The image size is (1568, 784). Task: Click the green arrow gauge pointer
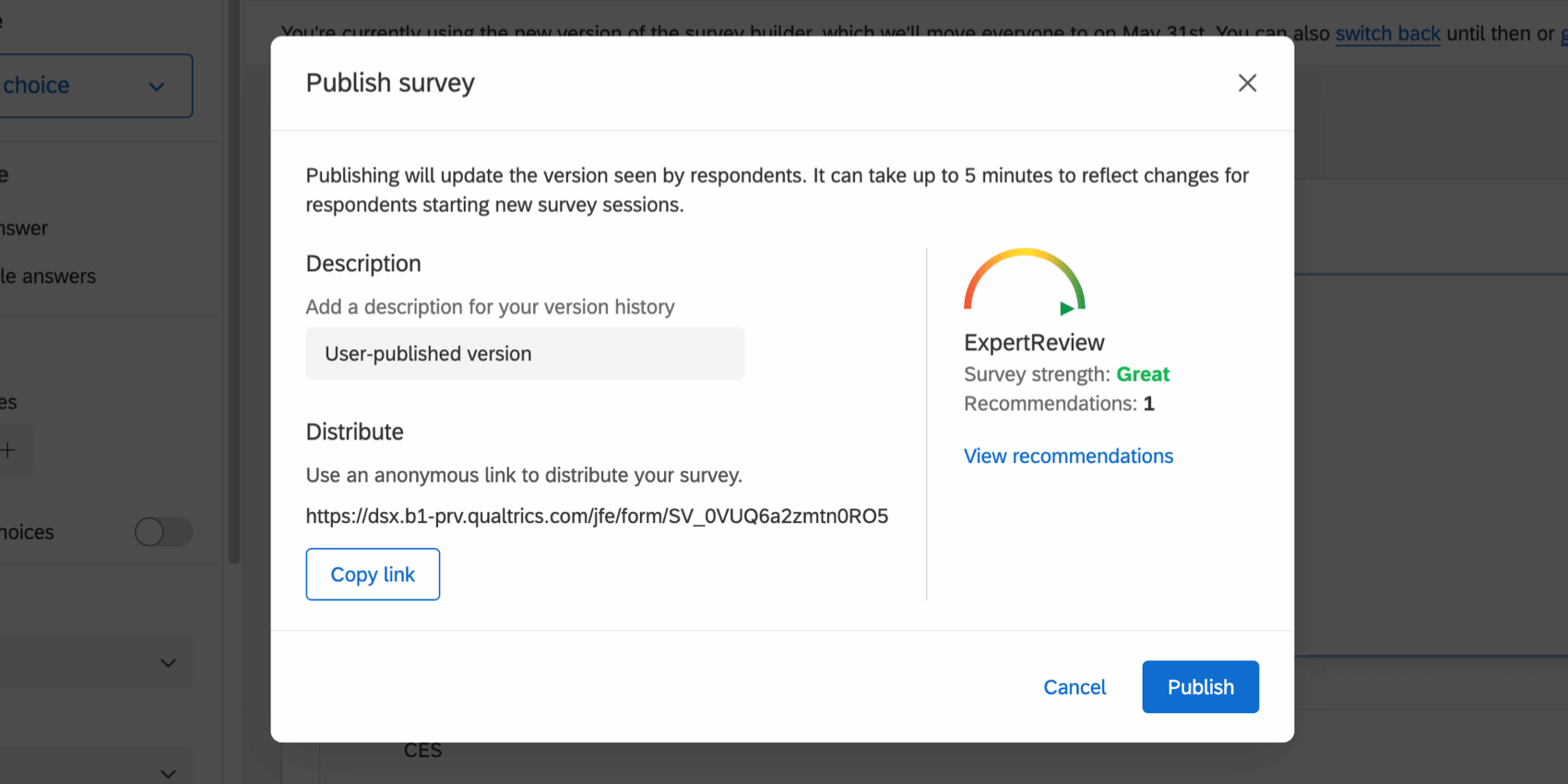coord(1066,308)
